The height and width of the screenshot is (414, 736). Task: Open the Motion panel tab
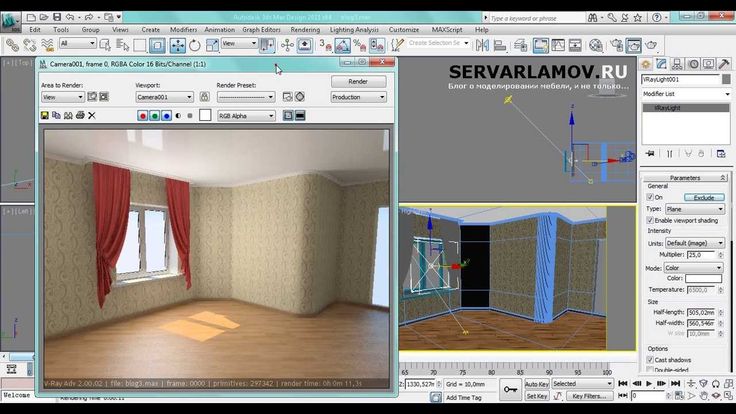click(x=693, y=64)
